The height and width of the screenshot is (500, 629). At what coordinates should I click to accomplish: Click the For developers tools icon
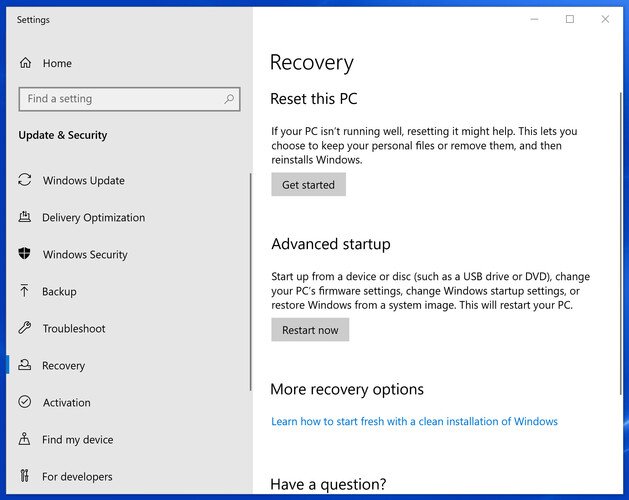point(24,476)
